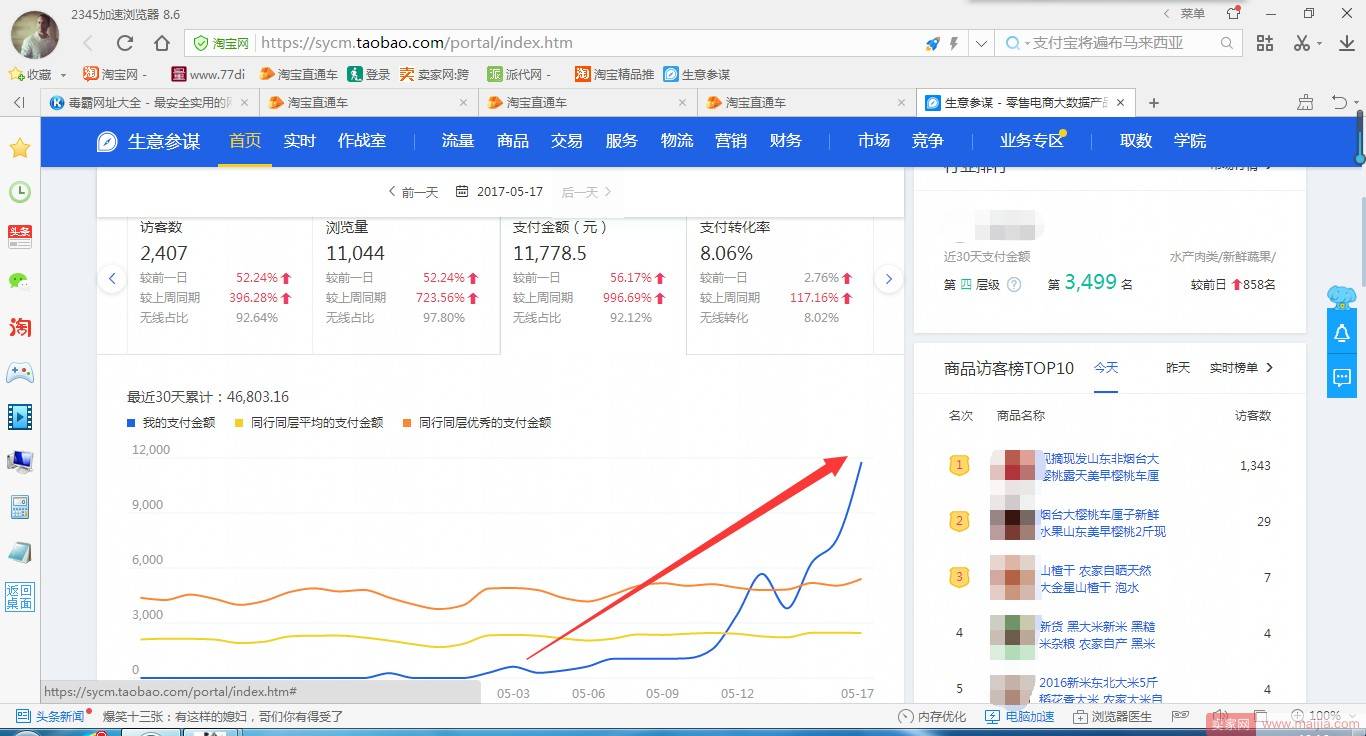1366x736 pixels.
Task: Restore closed tab with undo icon
Action: 1339,102
